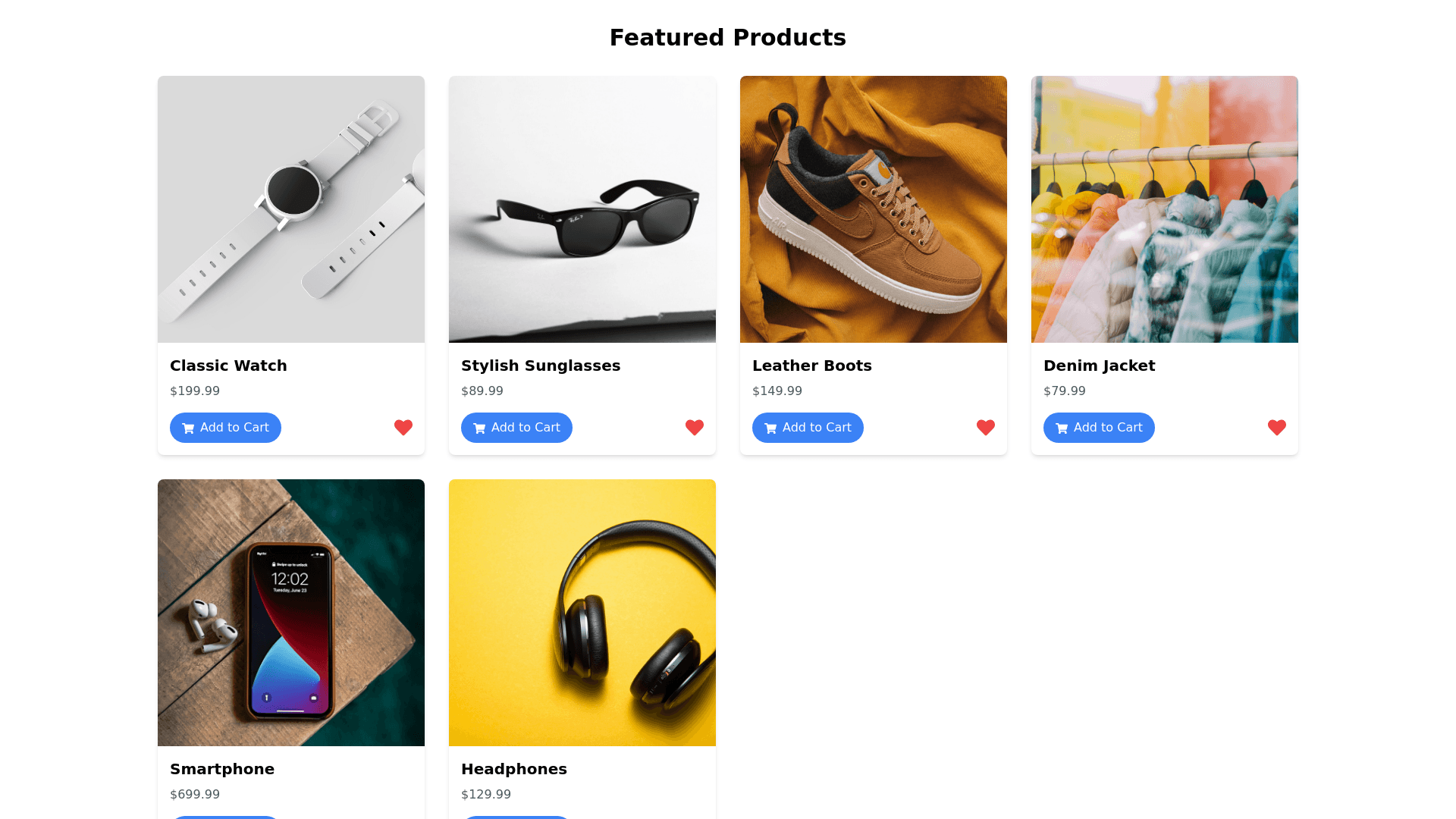View the Leather Boots sneaker image
This screenshot has height=819, width=1456.
[x=874, y=209]
